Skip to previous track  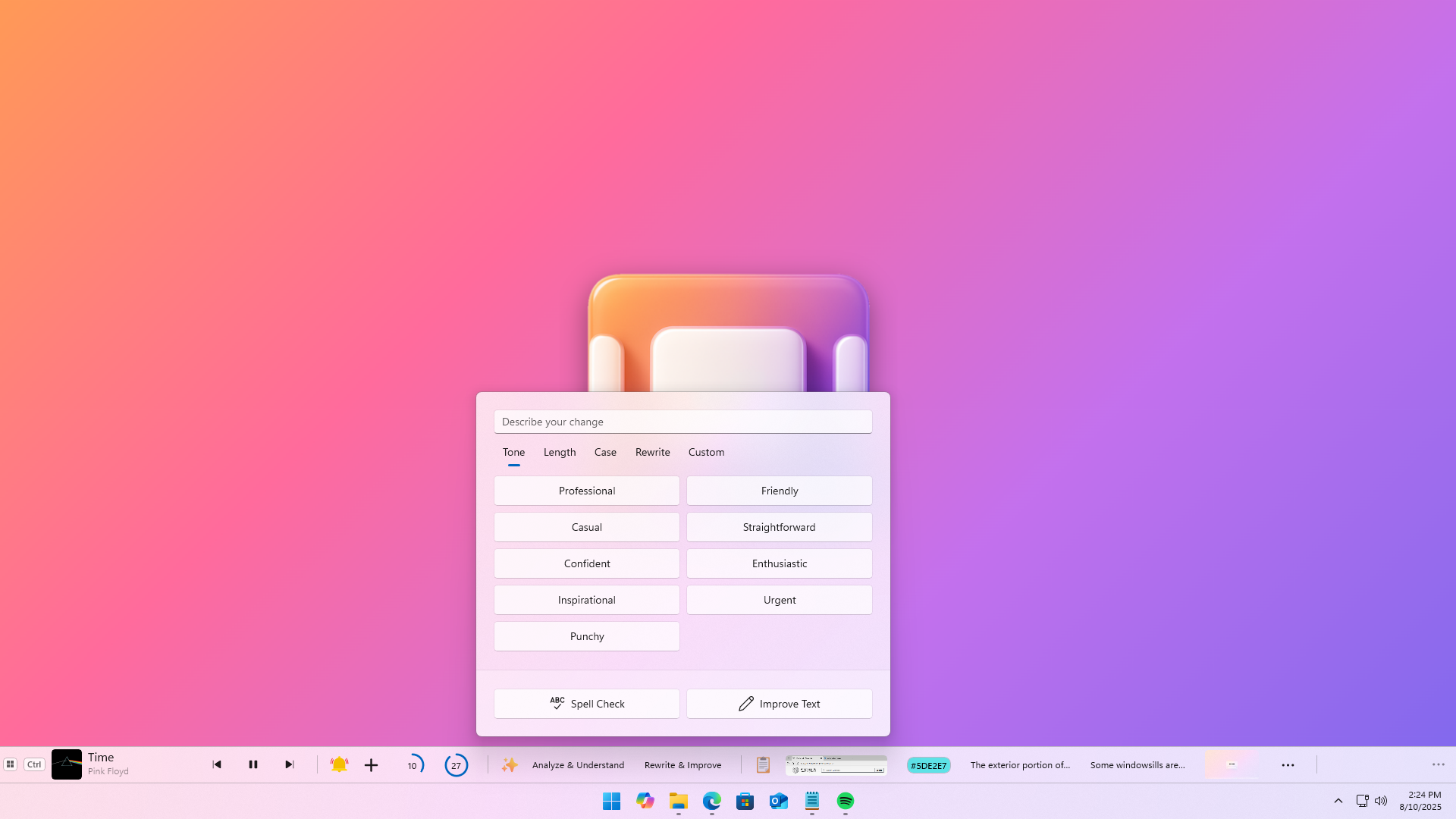click(x=217, y=764)
